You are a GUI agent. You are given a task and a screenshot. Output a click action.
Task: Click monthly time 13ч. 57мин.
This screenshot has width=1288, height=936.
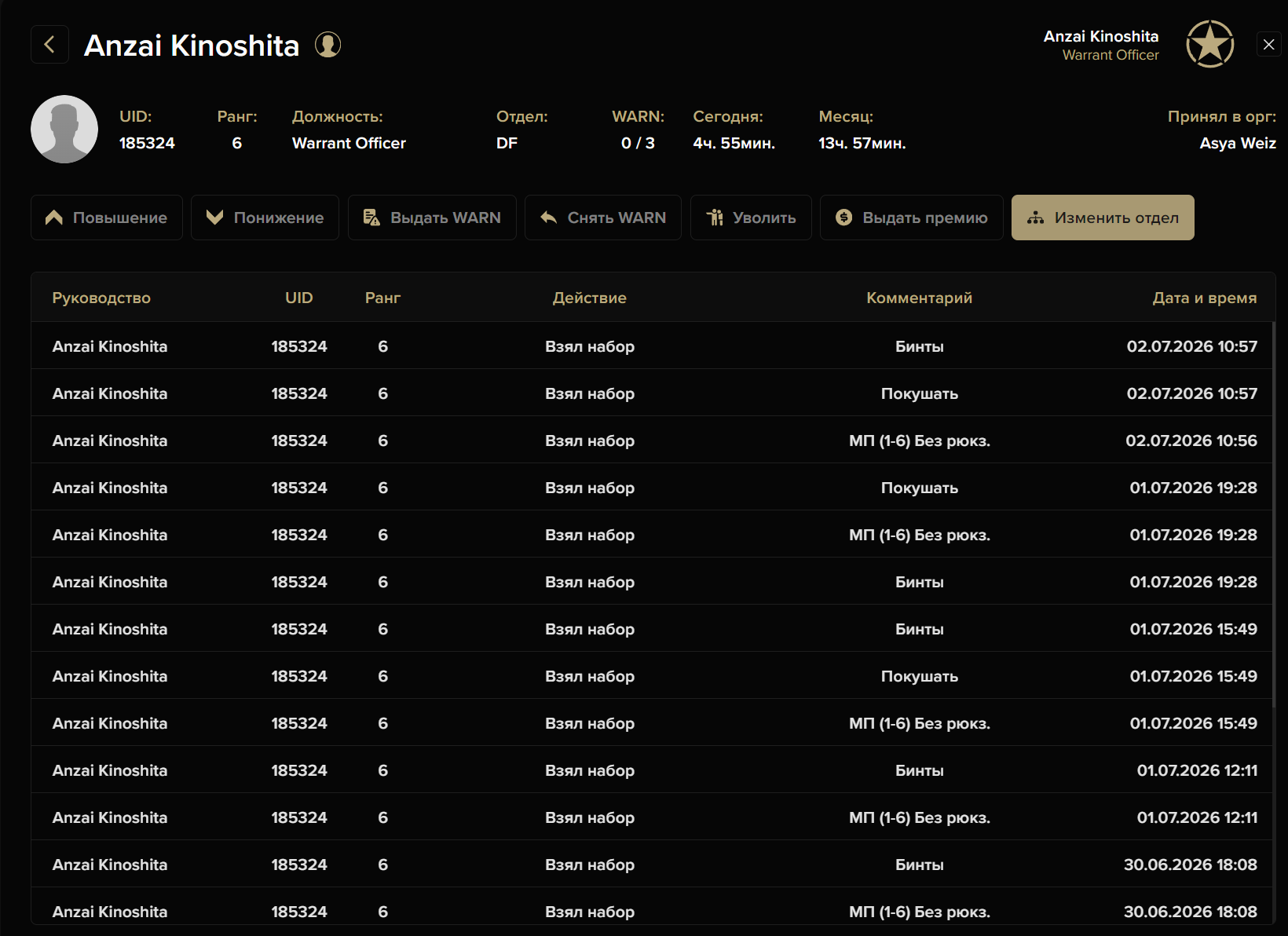862,143
